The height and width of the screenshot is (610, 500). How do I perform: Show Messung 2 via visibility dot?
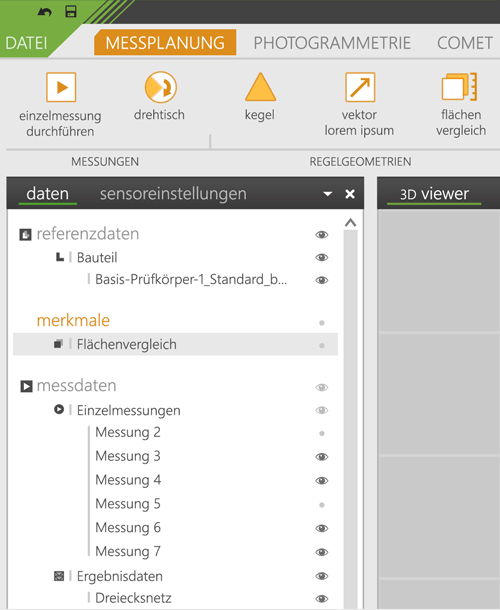(x=322, y=433)
